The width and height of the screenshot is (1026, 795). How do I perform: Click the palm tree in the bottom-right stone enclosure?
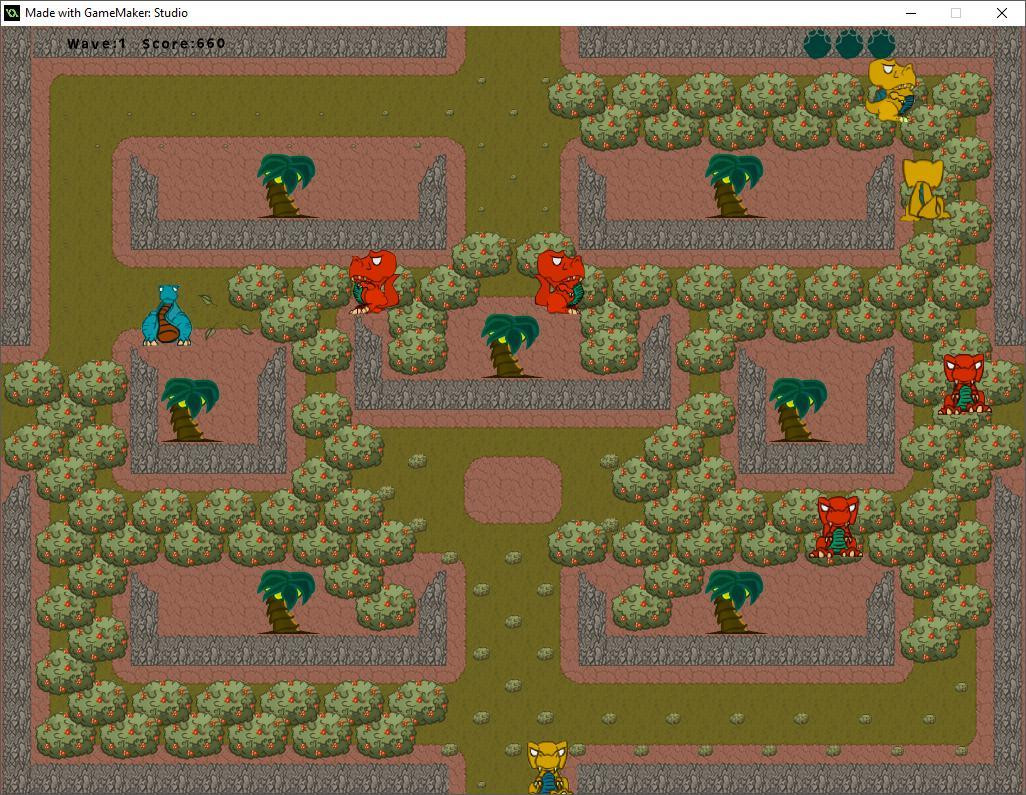click(x=734, y=602)
